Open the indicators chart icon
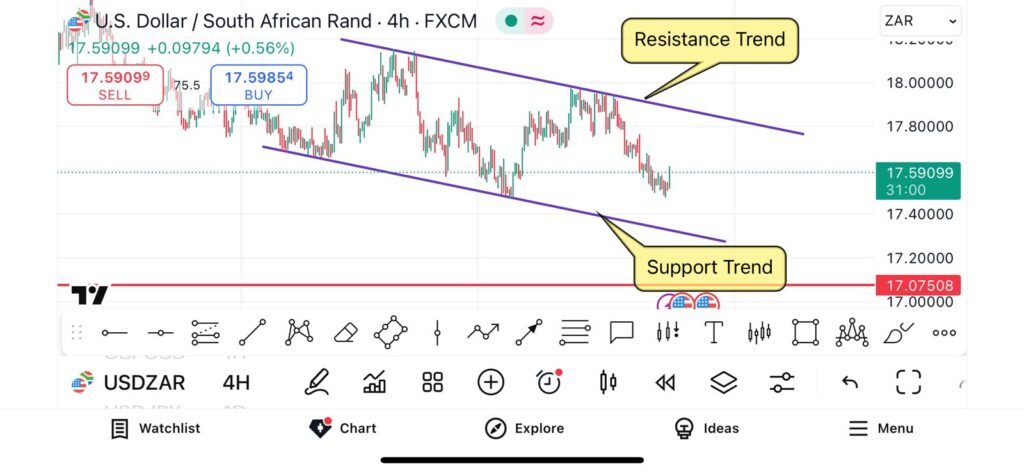Viewport: 1024px width, 473px height. 375,381
